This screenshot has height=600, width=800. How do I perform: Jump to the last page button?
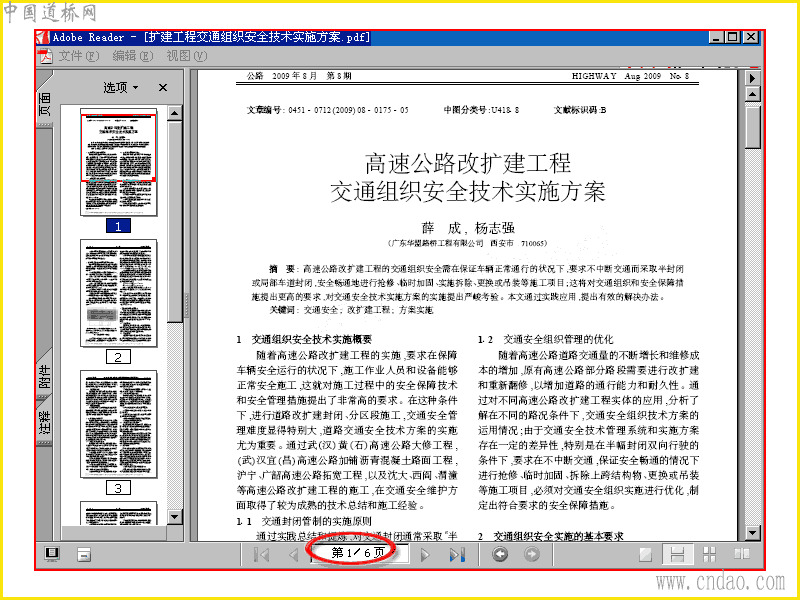coord(457,554)
